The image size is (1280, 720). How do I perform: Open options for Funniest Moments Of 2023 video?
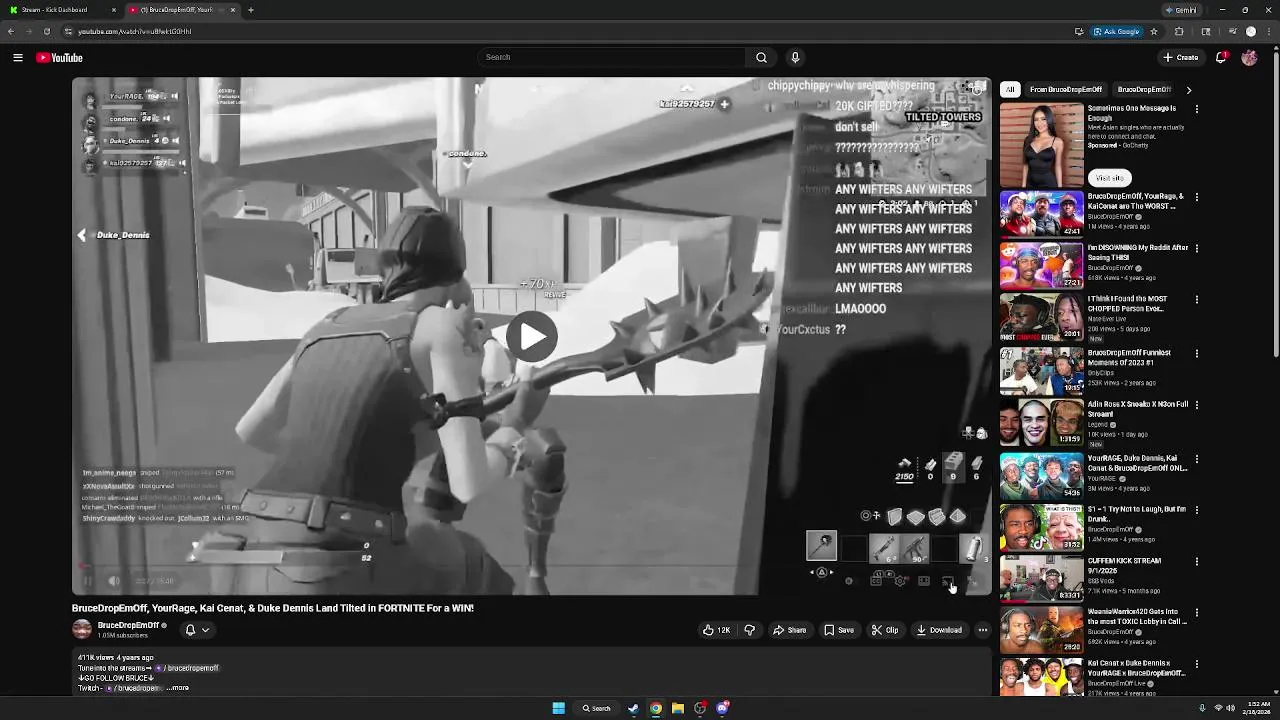(x=1196, y=353)
